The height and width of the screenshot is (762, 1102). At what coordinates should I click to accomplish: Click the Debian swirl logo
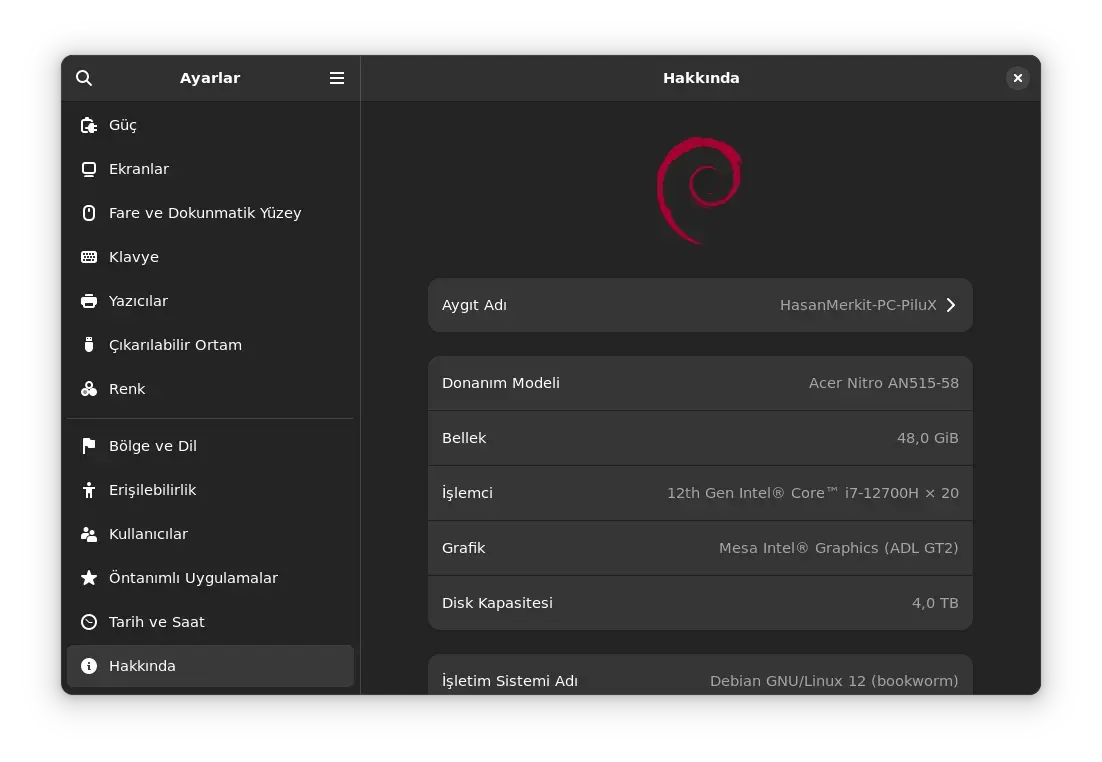pos(699,190)
